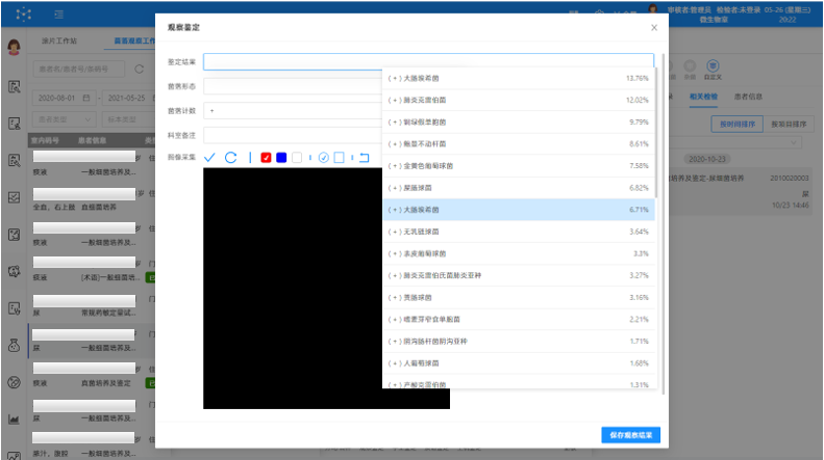Click the 保存观察结果 button
Screen dimensions: 824x460
coord(631,435)
